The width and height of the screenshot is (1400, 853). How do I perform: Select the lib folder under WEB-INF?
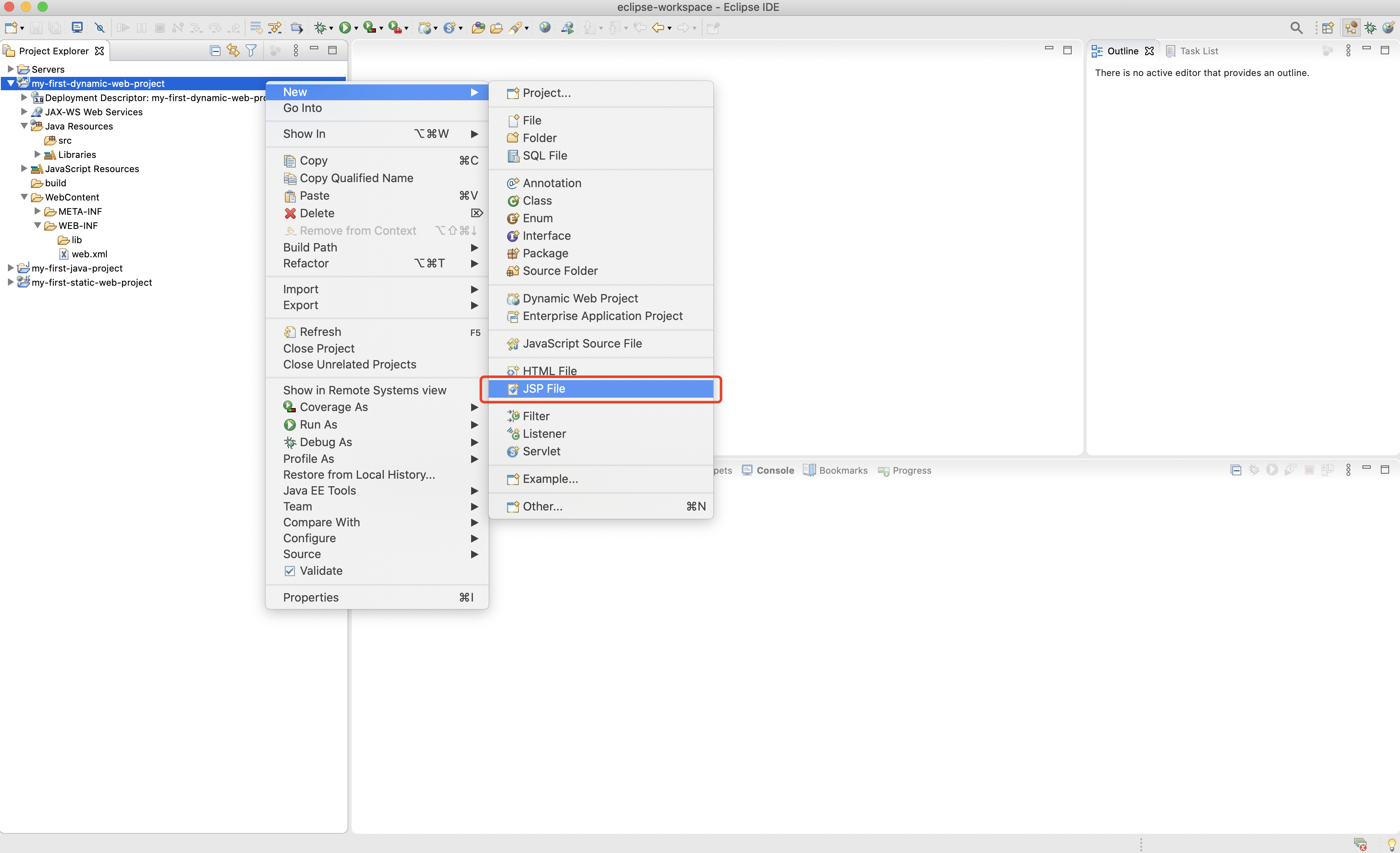click(77, 239)
